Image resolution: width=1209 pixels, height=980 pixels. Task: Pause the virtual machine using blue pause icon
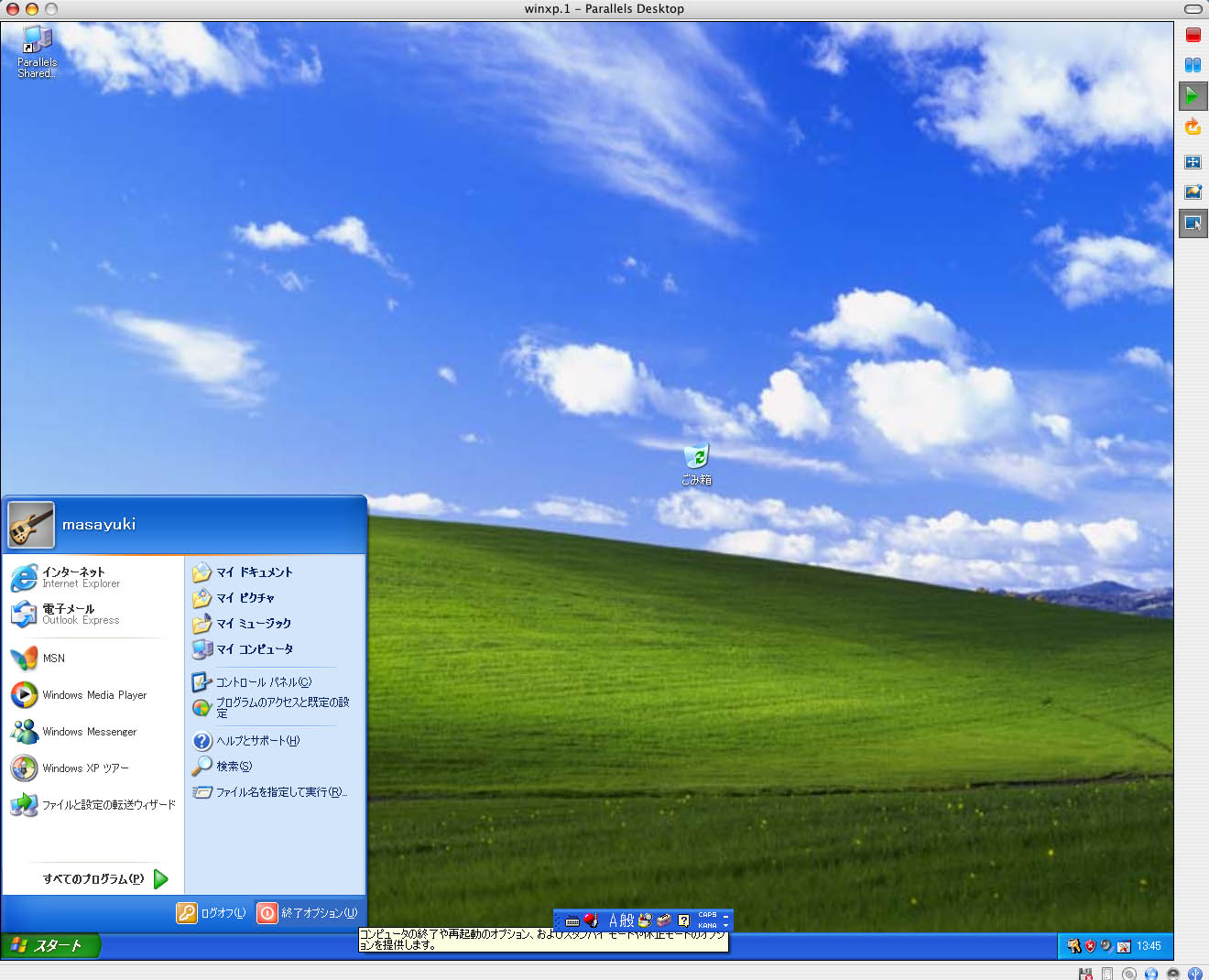tap(1193, 65)
